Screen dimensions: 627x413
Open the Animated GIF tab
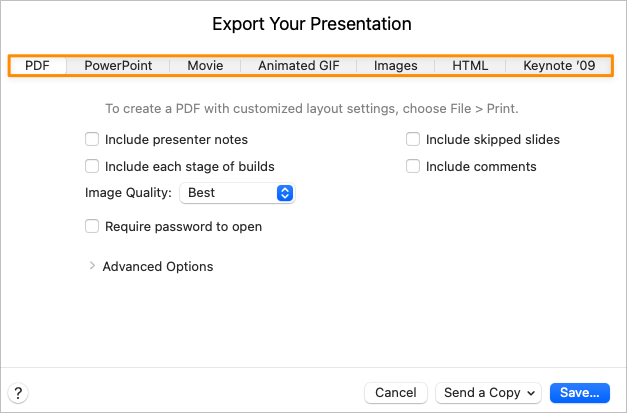[298, 66]
